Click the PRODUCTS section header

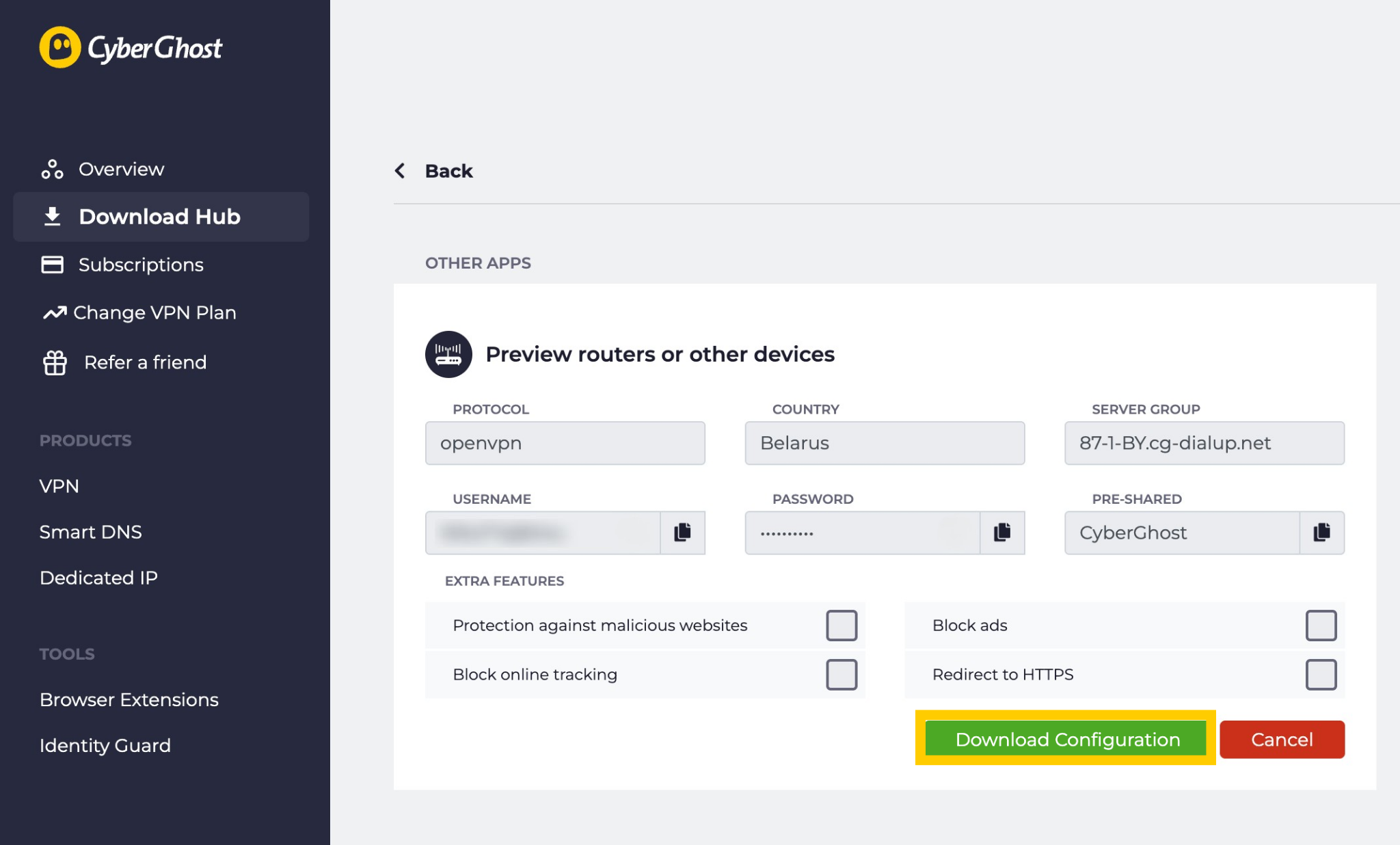click(85, 440)
